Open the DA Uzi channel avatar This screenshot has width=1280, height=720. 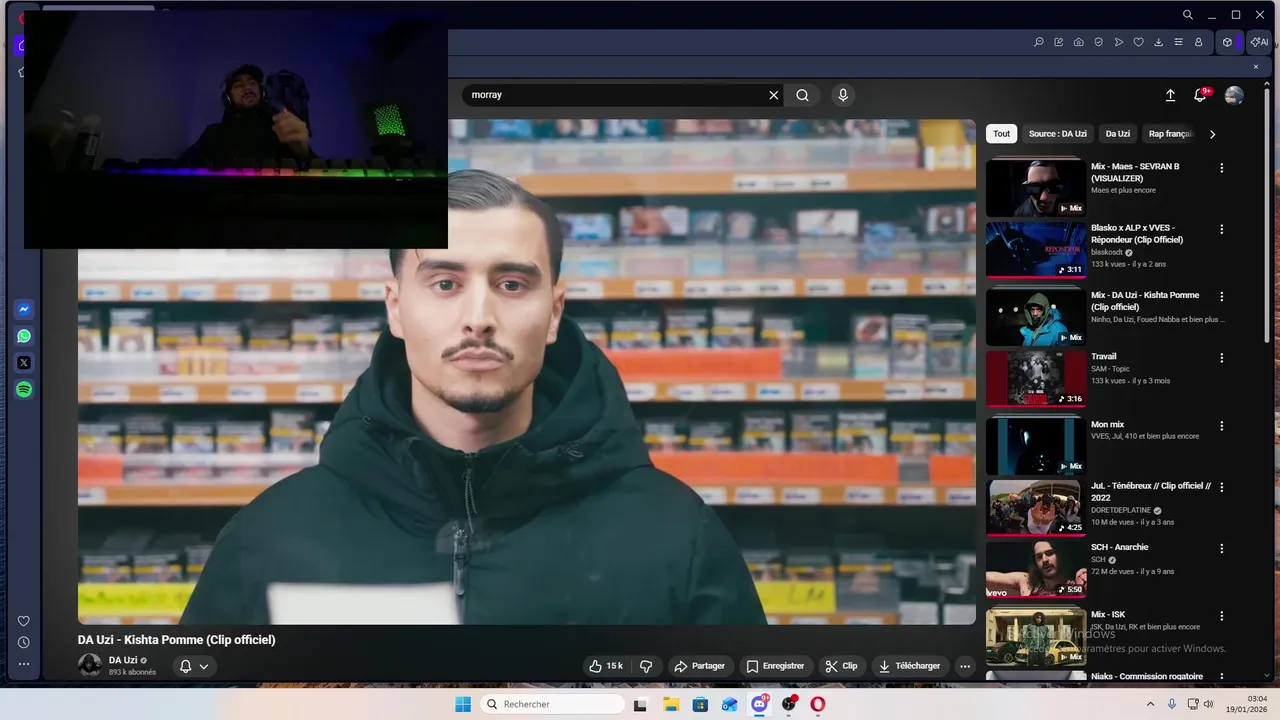90,665
